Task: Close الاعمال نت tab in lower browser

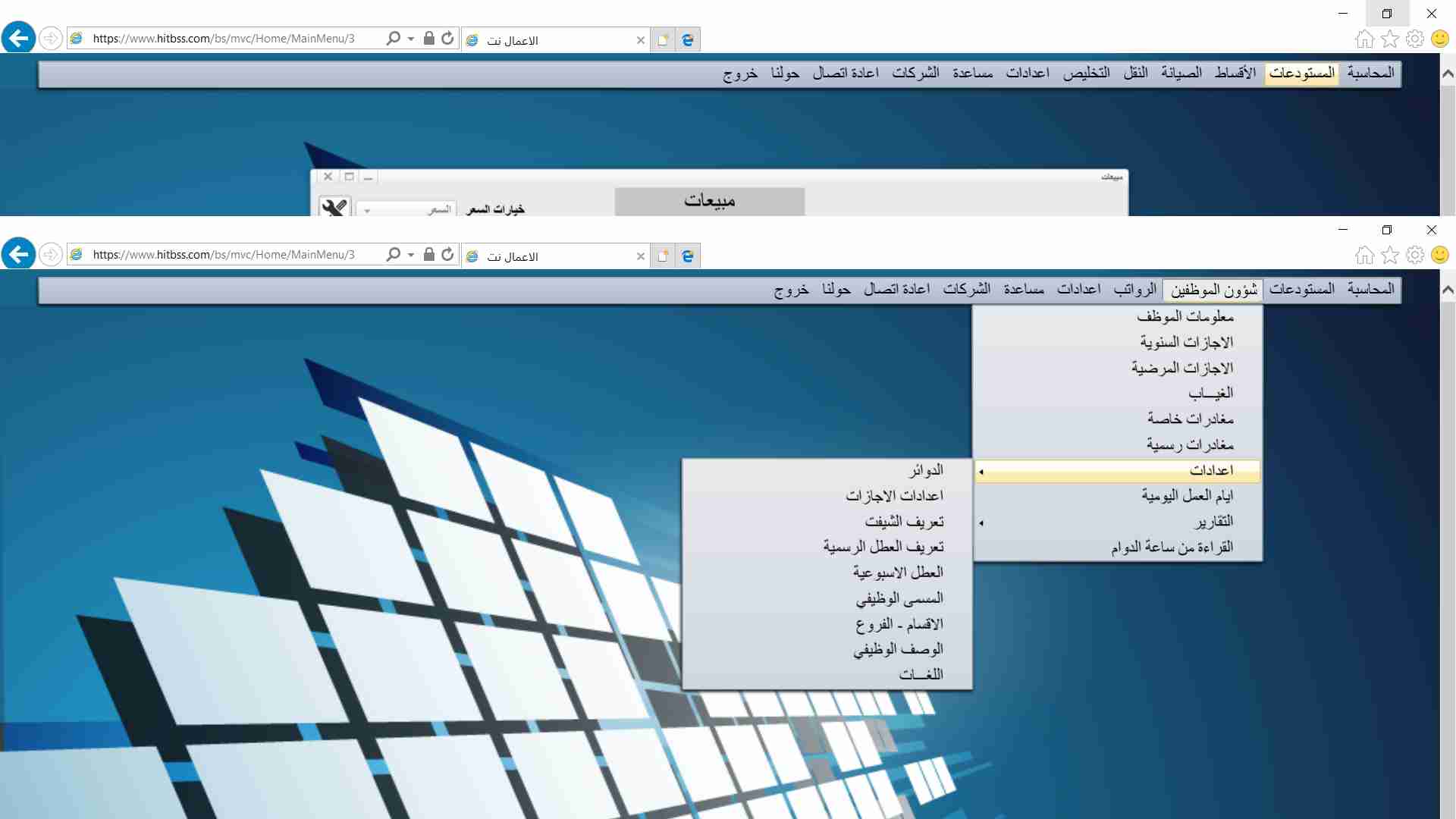Action: point(641,256)
